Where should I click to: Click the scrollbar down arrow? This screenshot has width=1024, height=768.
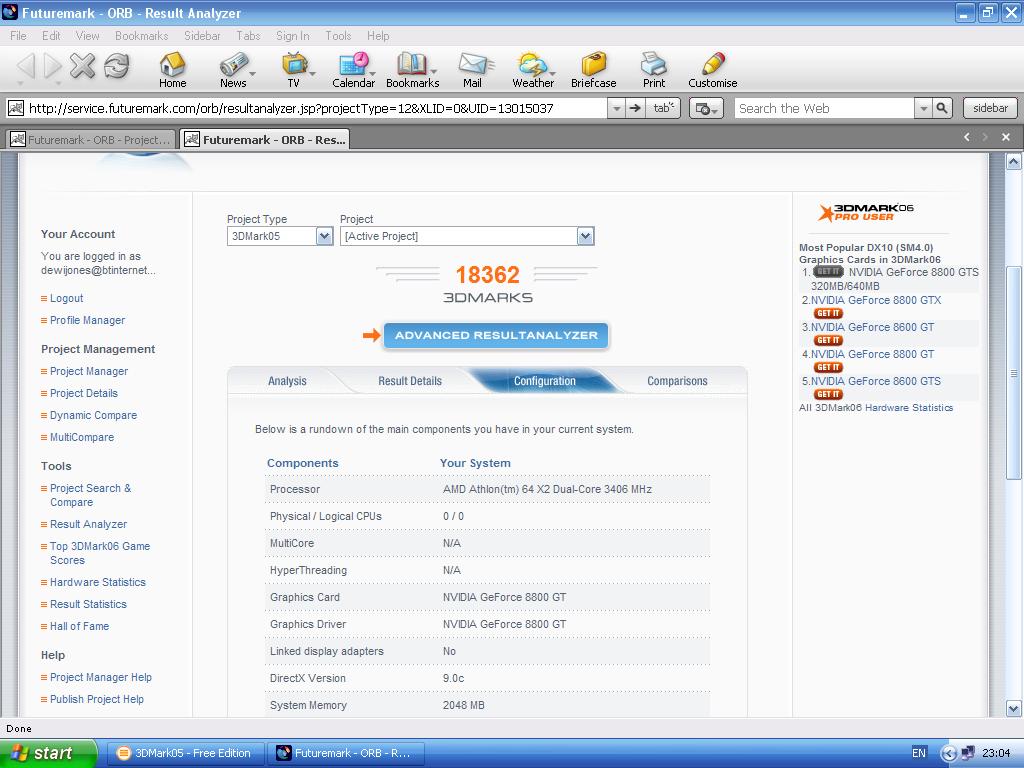point(1013,709)
